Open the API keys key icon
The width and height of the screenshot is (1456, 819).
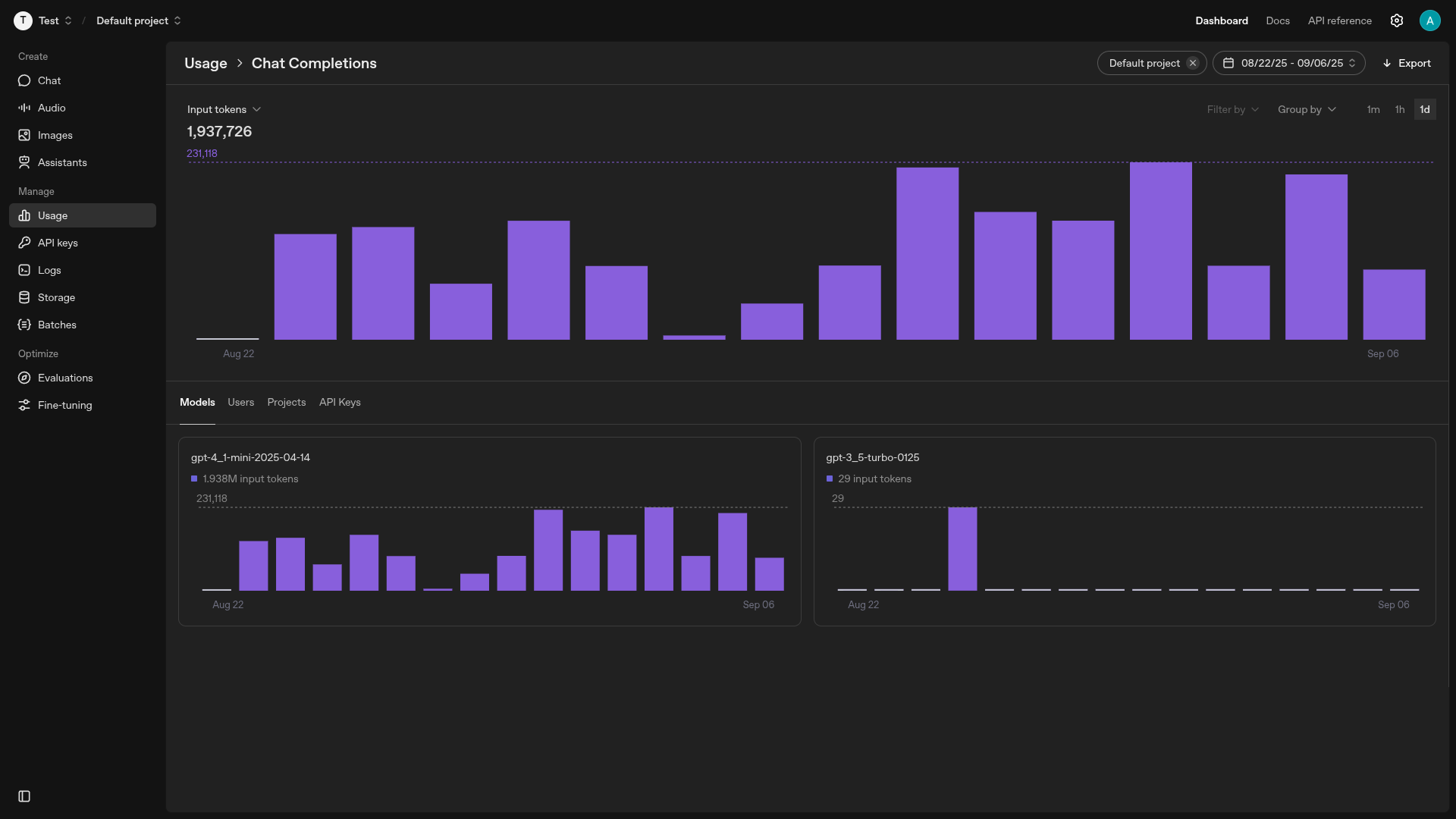click(24, 243)
